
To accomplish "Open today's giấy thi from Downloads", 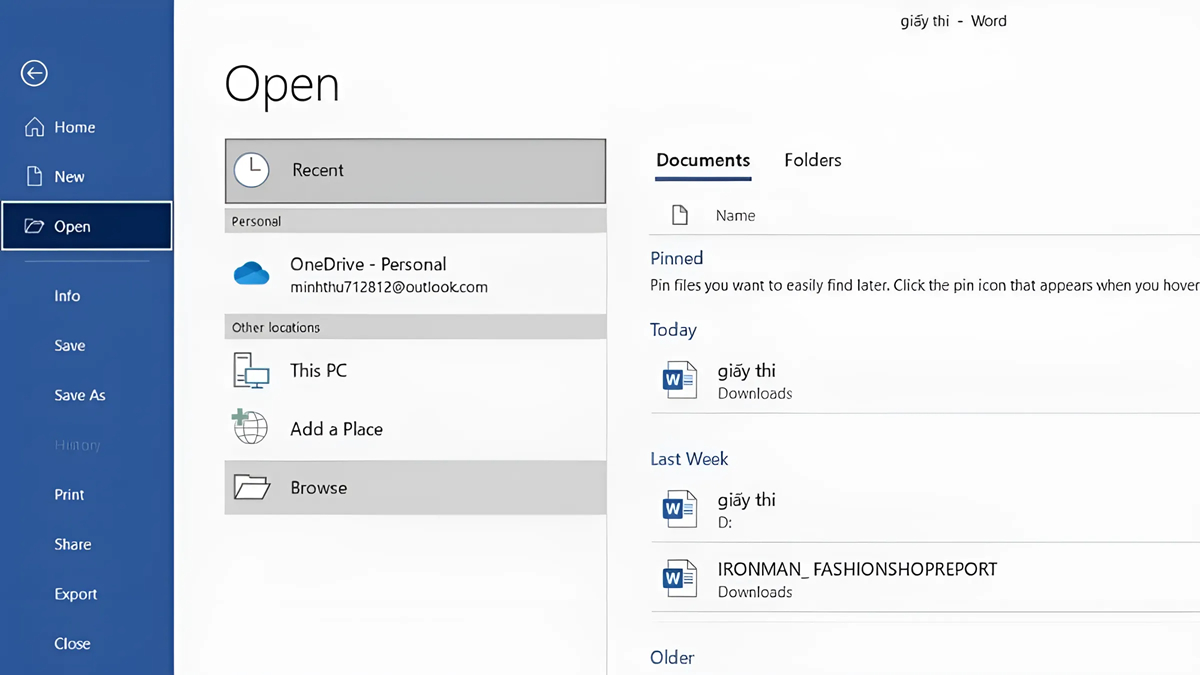I will pyautogui.click(x=747, y=381).
